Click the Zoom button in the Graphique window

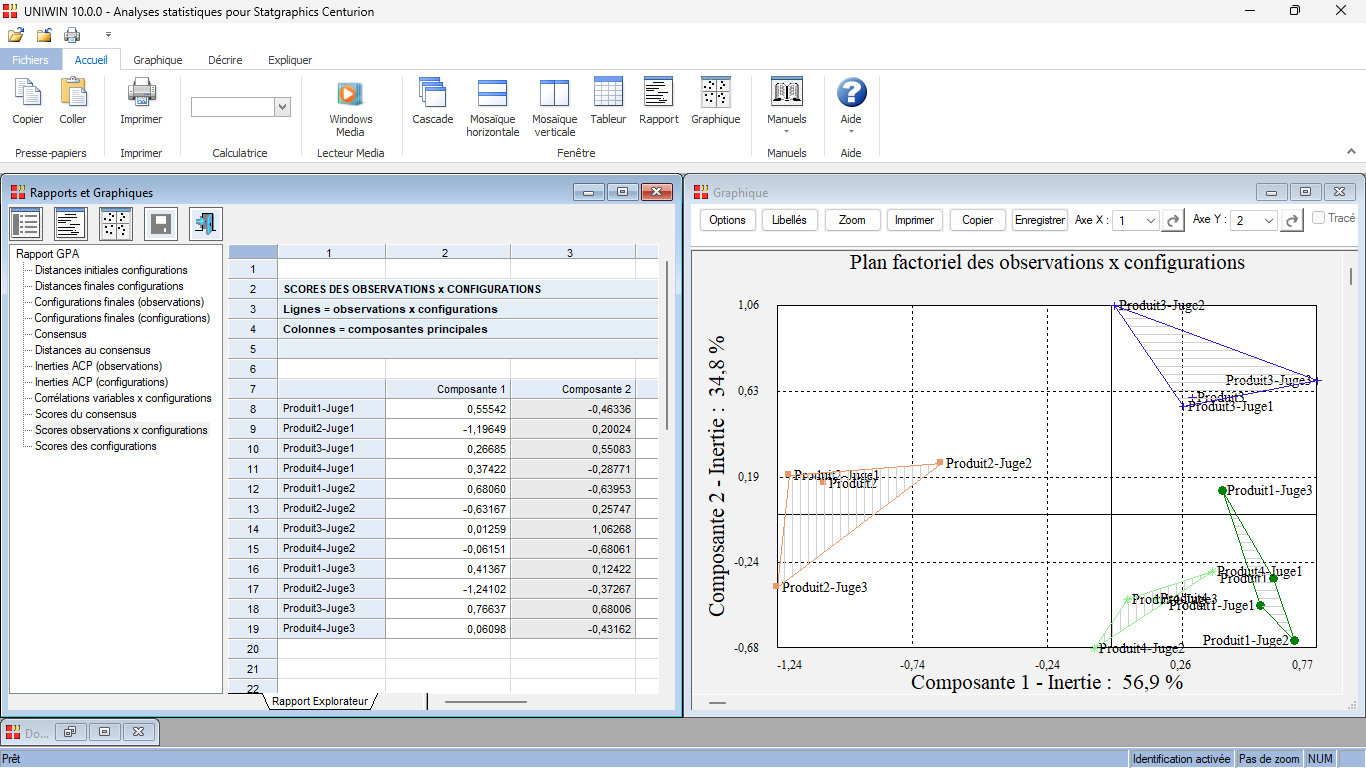pos(852,220)
